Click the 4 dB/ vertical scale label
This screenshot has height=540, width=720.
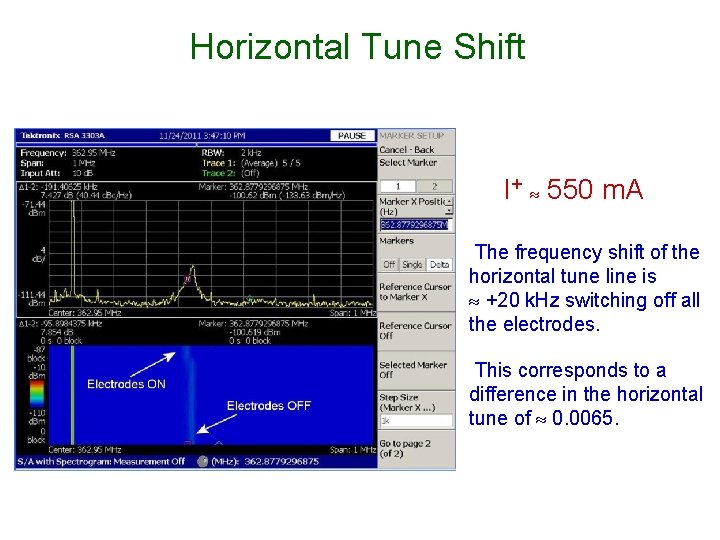click(x=39, y=254)
